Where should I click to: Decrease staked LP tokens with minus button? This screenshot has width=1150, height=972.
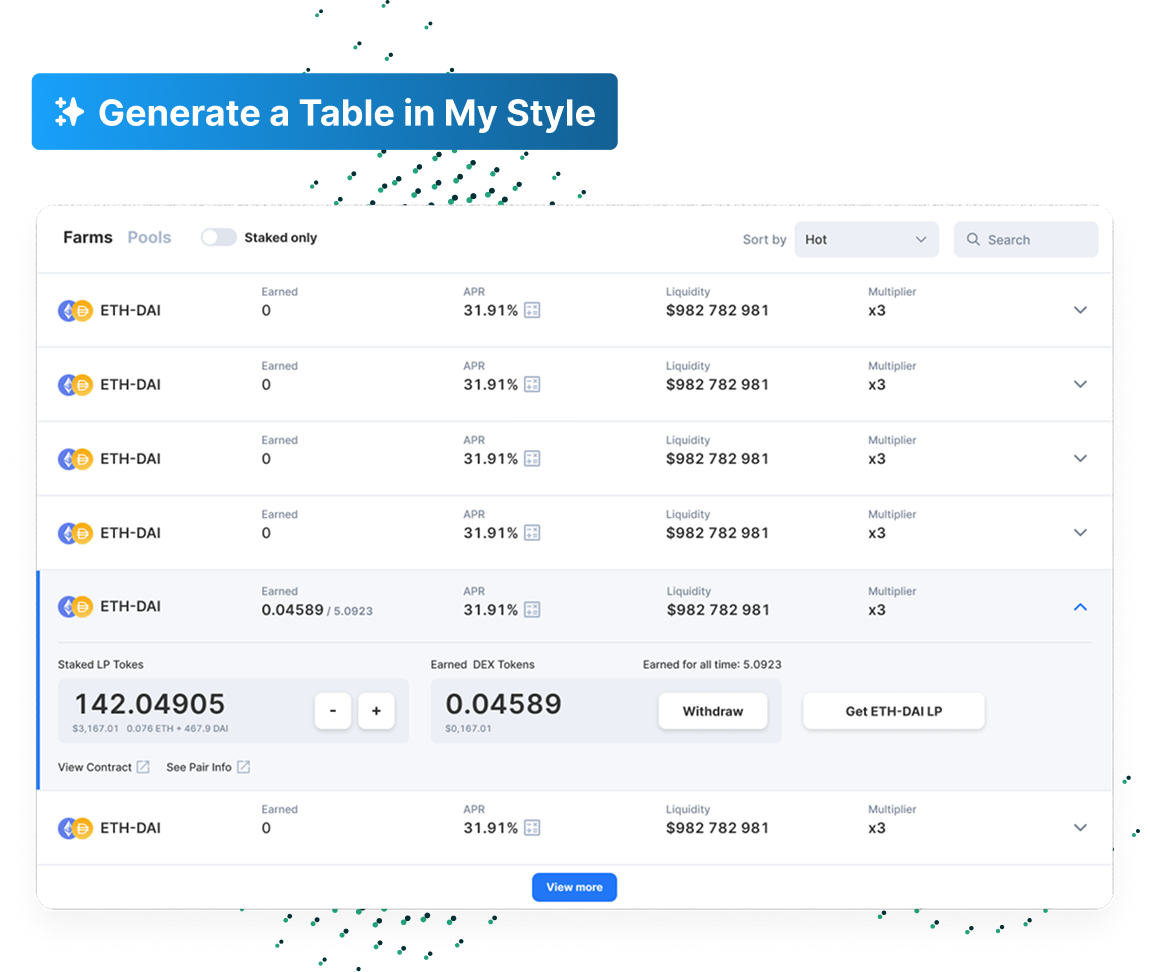(x=332, y=711)
